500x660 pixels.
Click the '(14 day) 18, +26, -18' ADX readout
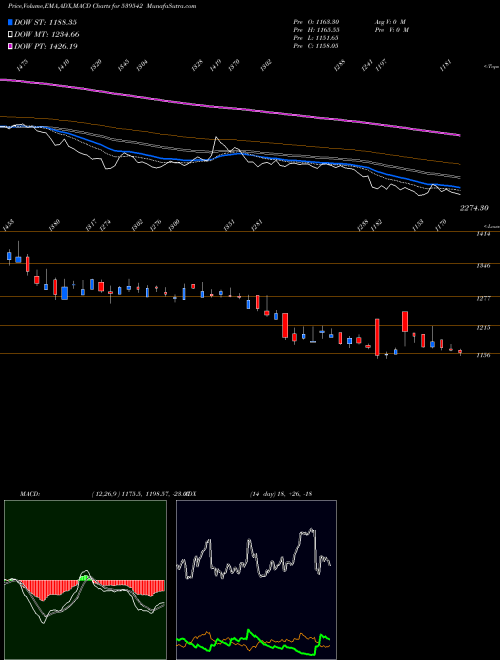pos(281,494)
